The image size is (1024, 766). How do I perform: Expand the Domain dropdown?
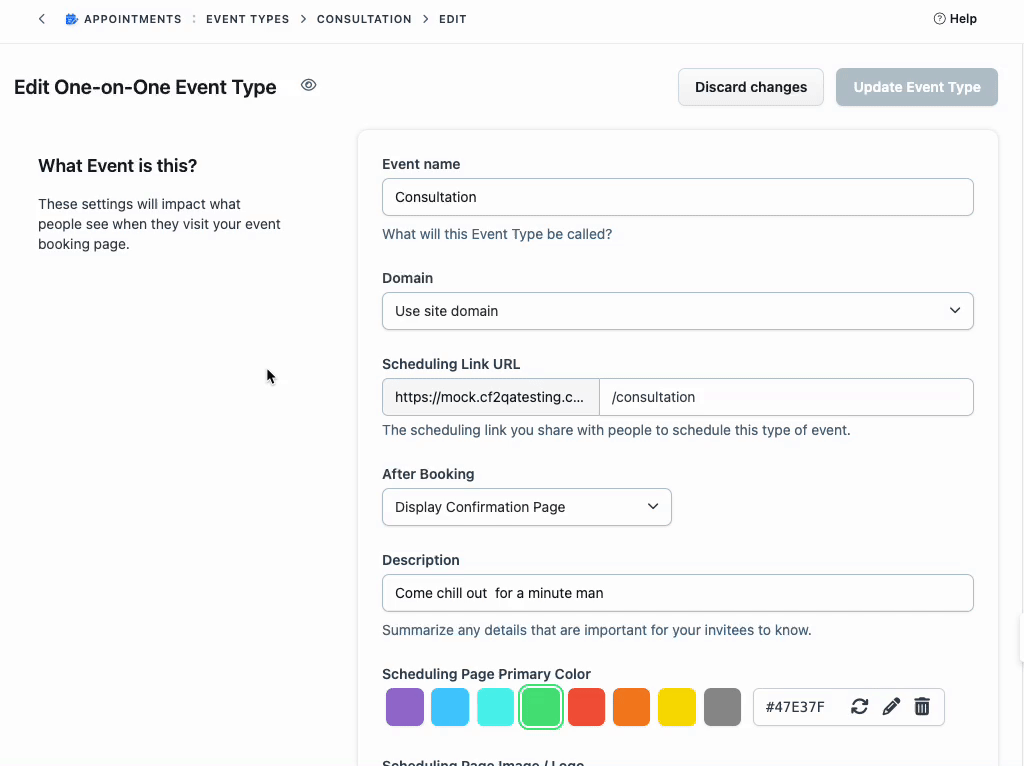tap(677, 311)
